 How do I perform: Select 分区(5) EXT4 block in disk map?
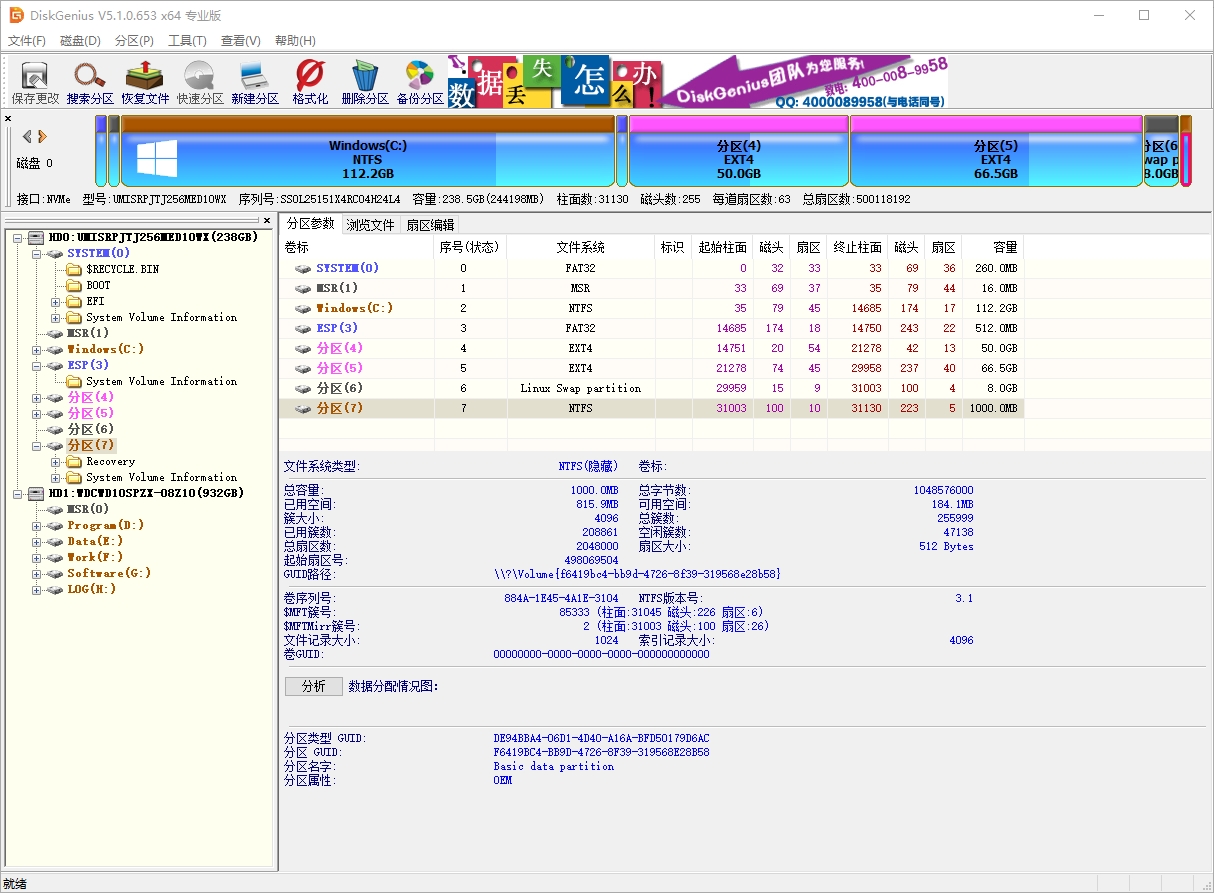click(x=996, y=152)
